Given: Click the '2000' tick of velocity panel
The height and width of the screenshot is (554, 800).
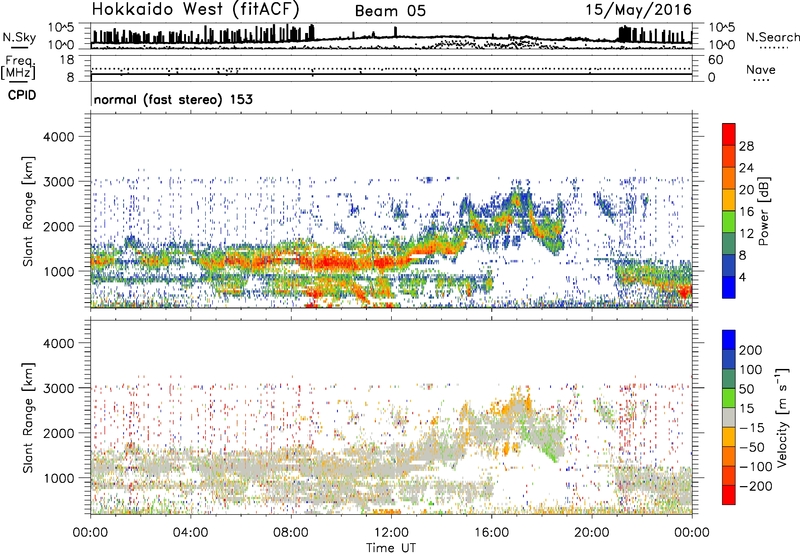Looking at the screenshot, I should coord(58,433).
